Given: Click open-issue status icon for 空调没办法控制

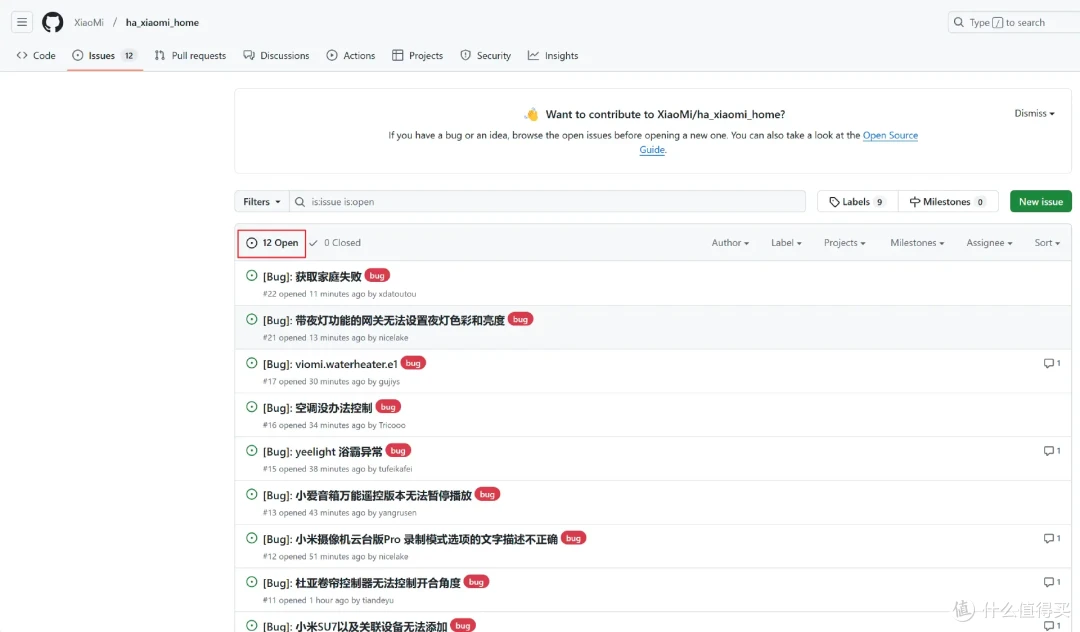Looking at the screenshot, I should [251, 407].
